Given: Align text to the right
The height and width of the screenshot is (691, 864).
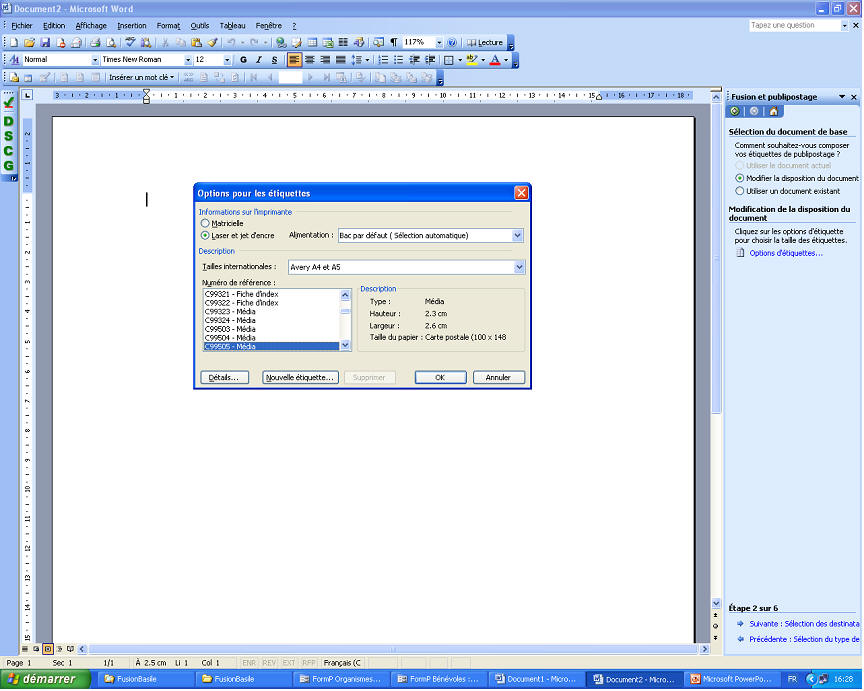Looking at the screenshot, I should point(325,60).
